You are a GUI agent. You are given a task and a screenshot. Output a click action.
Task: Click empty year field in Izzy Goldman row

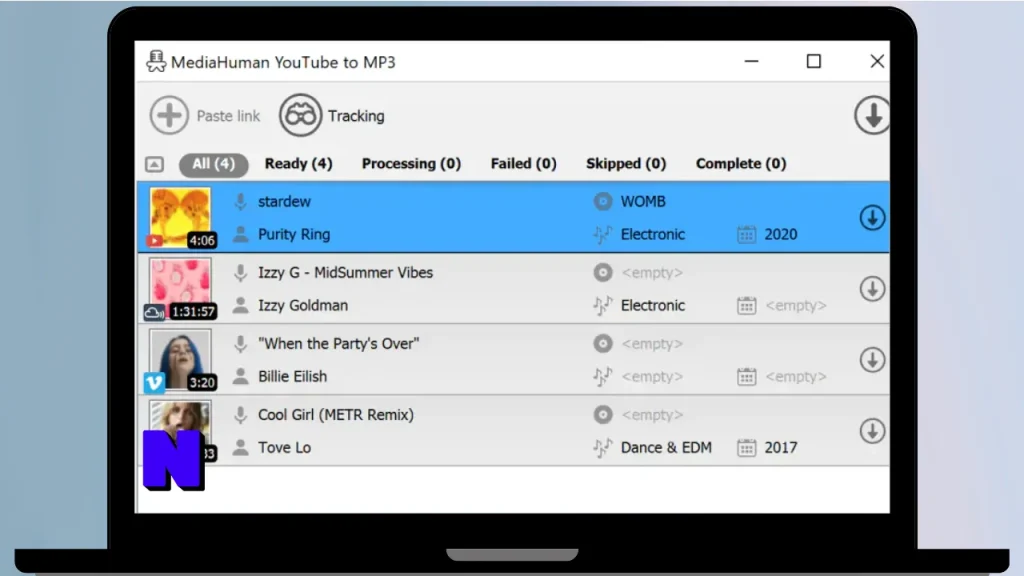[x=796, y=306]
